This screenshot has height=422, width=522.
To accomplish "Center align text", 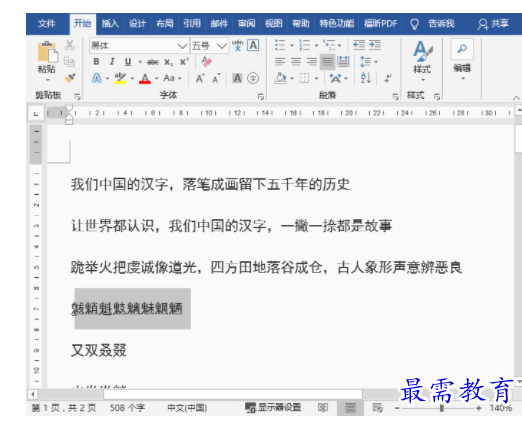I will tap(296, 62).
